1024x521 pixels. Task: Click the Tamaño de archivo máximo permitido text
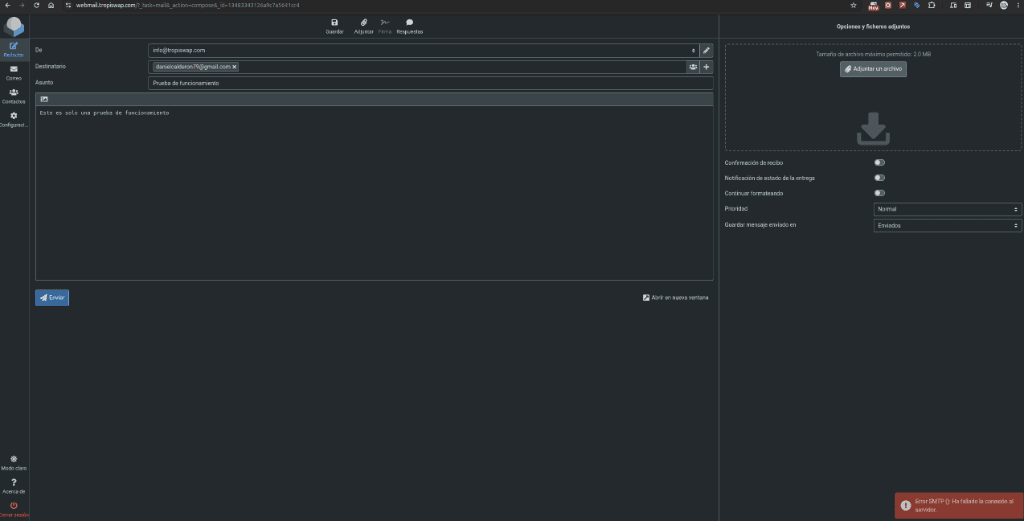point(873,54)
